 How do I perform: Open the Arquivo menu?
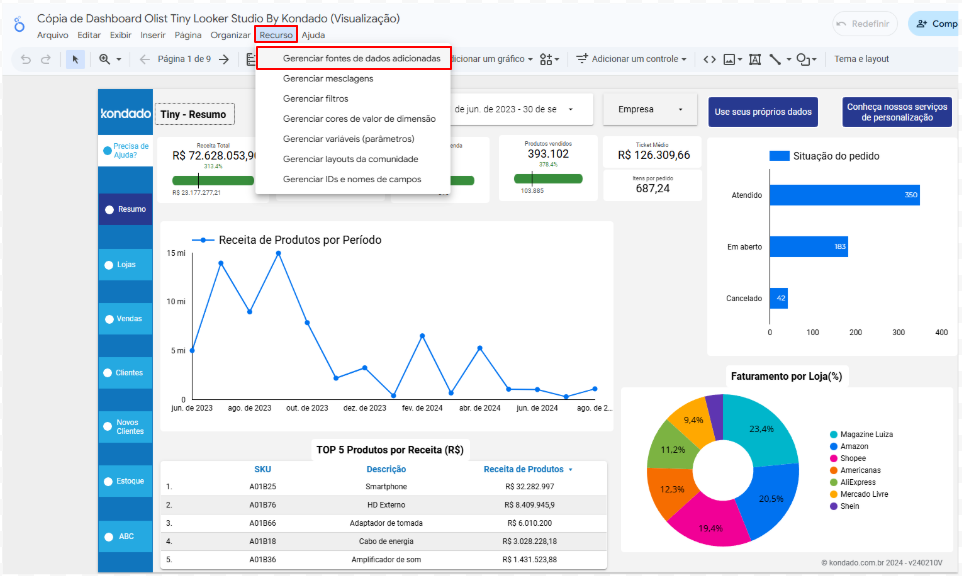click(x=53, y=35)
